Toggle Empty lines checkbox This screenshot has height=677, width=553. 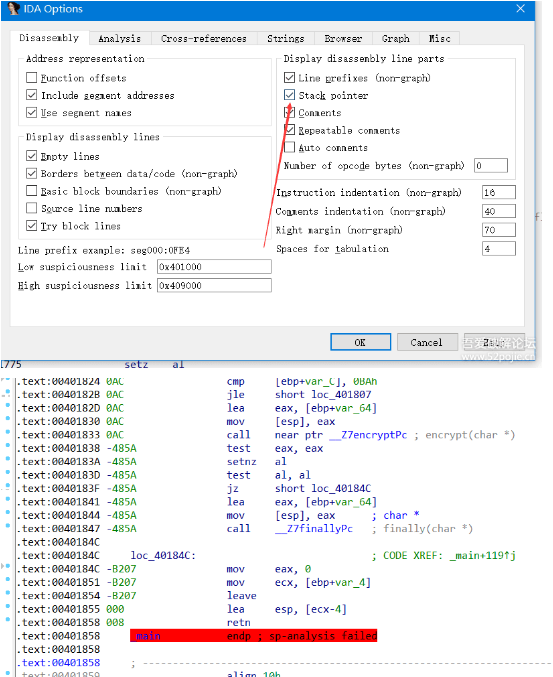click(x=32, y=156)
